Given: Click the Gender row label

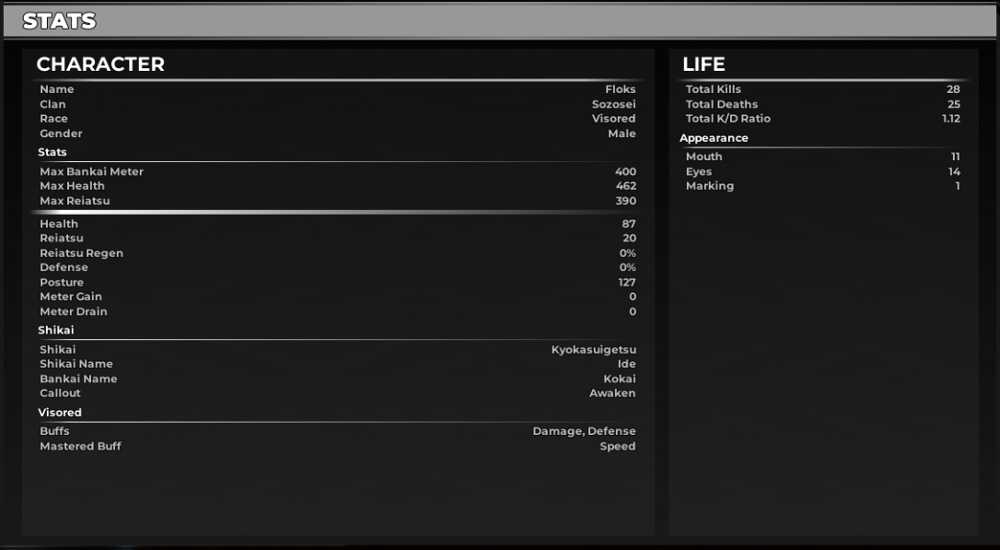Looking at the screenshot, I should click(x=61, y=133).
